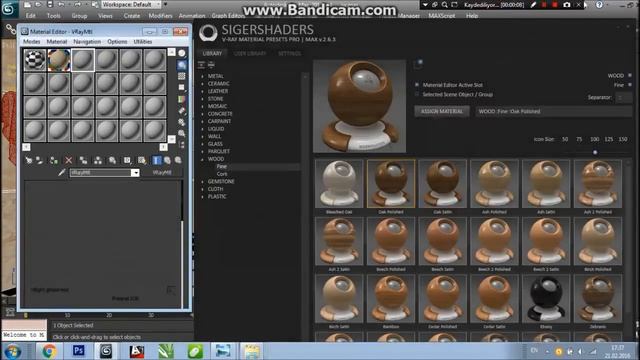
Task: Switch to USER LIBRARY tab
Action: pos(250,53)
